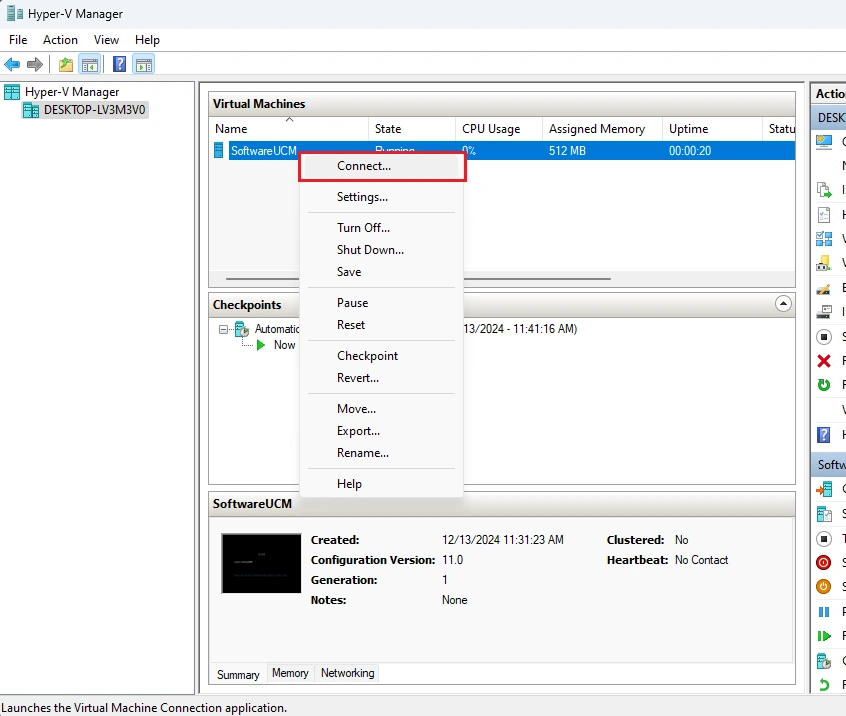This screenshot has width=846, height=716.
Task: Click Quick Create monitor icon in Actions pane
Action: click(x=823, y=142)
